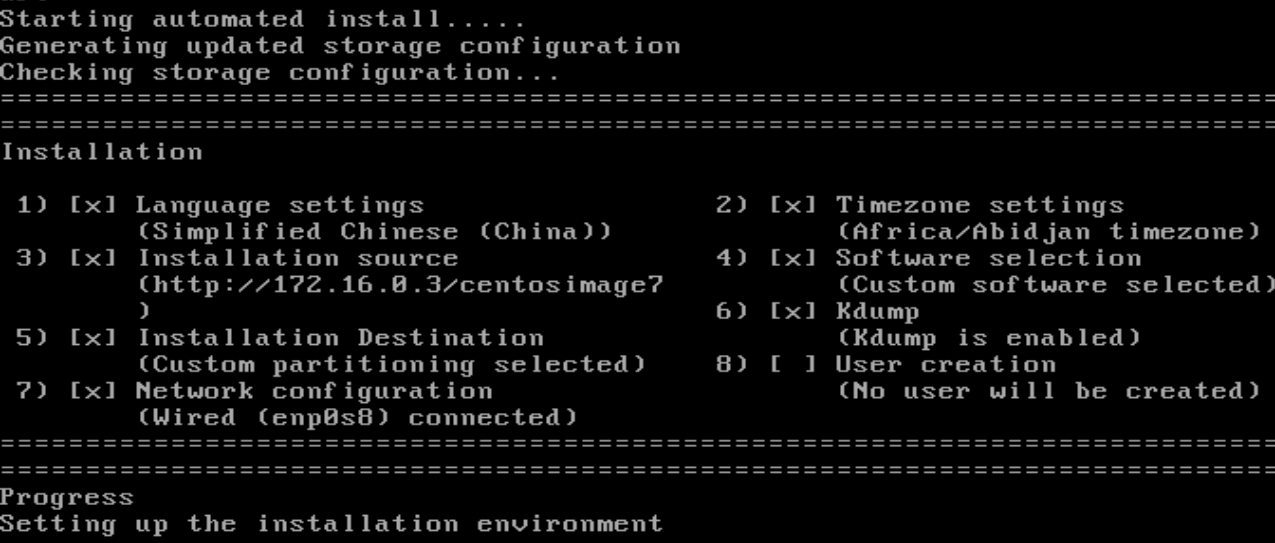Click the "Progress" section heading
This screenshot has height=543, width=1275.
(x=66, y=497)
